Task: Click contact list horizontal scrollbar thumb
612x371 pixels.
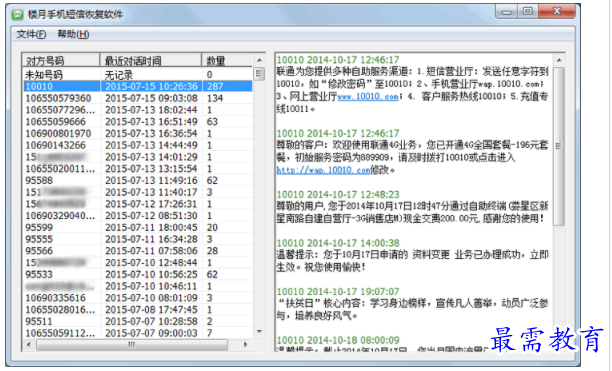Action: (x=132, y=344)
